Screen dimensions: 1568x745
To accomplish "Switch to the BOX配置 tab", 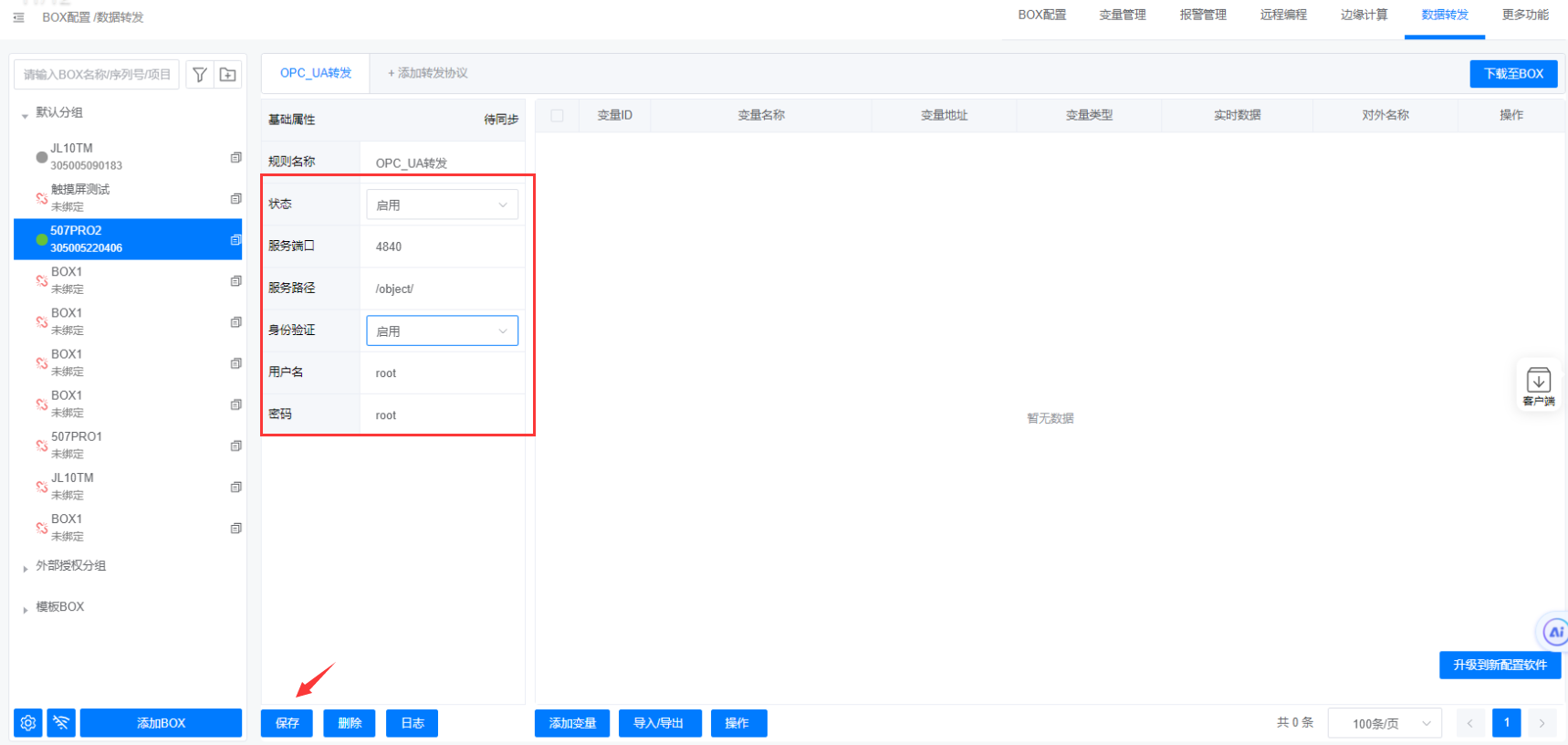I will pyautogui.click(x=1041, y=16).
